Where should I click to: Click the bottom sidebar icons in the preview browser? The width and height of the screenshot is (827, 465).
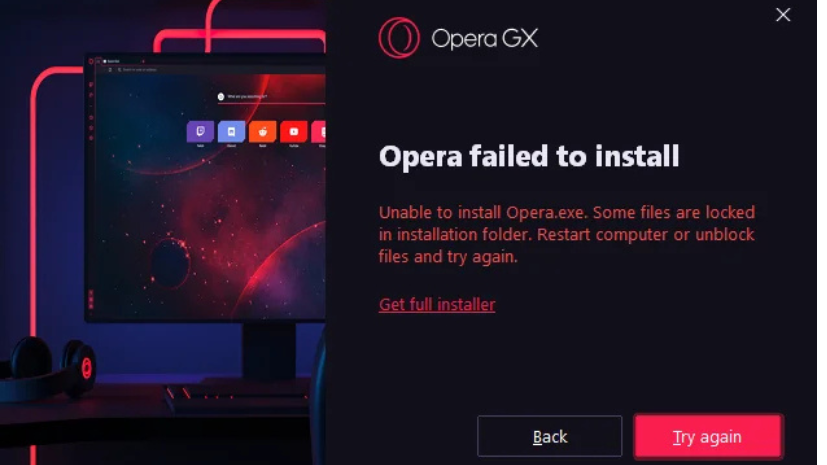coord(91,299)
